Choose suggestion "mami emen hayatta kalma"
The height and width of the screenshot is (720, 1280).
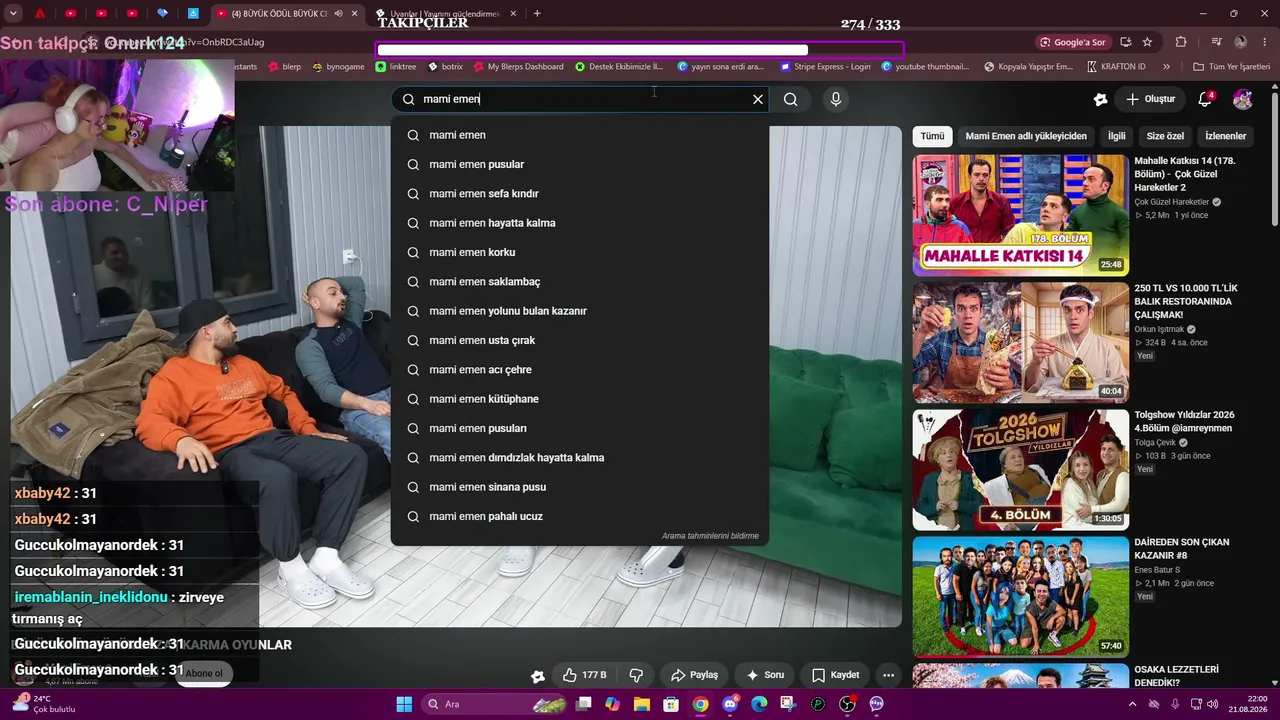tap(580, 223)
